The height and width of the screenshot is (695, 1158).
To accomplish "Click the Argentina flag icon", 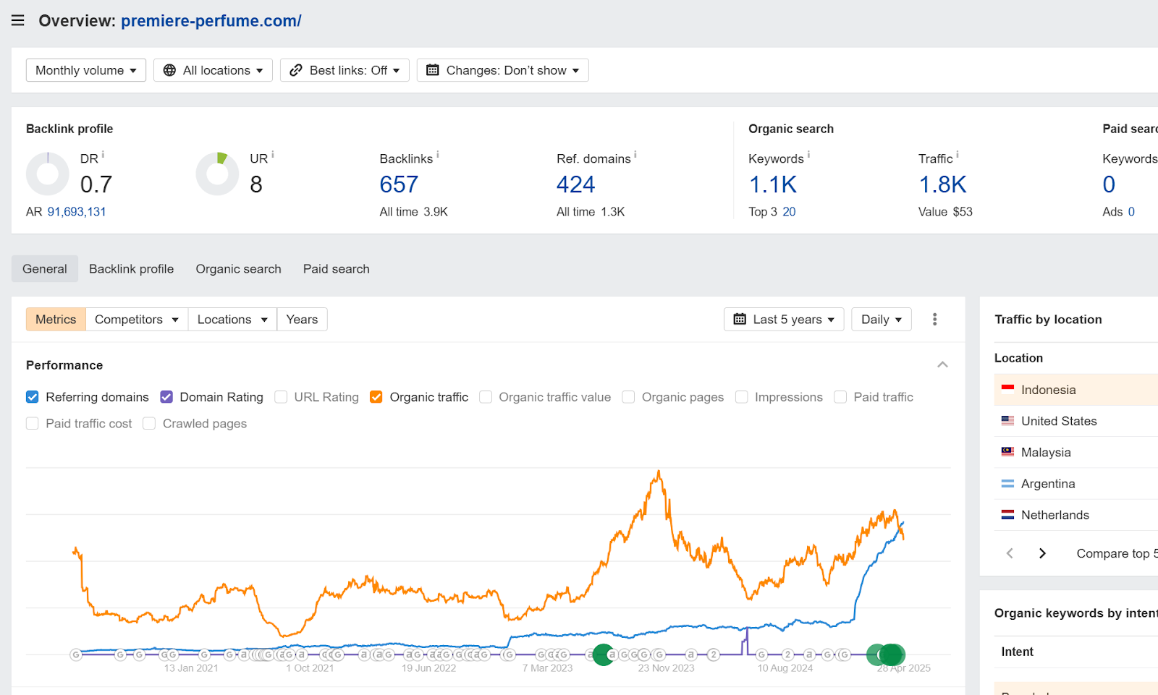I will pos(1007,484).
